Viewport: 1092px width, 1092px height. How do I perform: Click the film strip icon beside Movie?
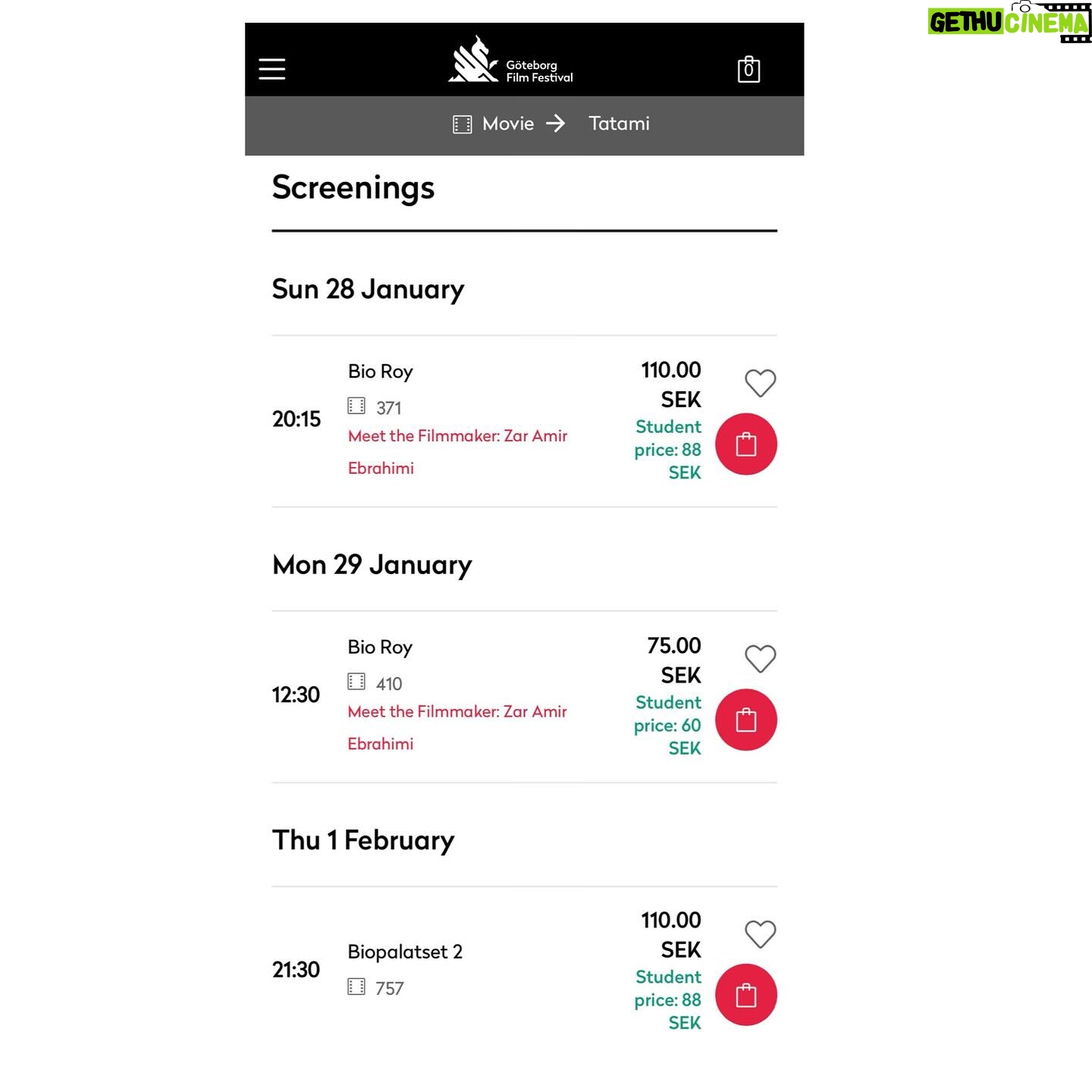click(462, 124)
